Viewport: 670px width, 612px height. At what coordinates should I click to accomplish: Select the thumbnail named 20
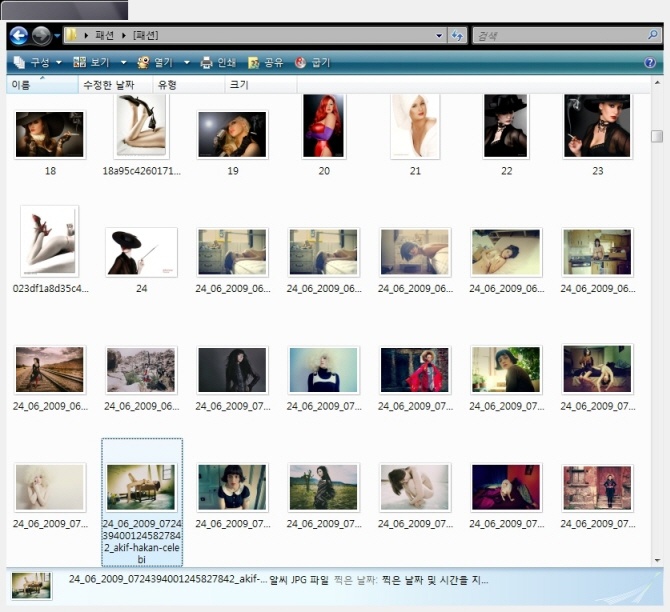(x=323, y=127)
